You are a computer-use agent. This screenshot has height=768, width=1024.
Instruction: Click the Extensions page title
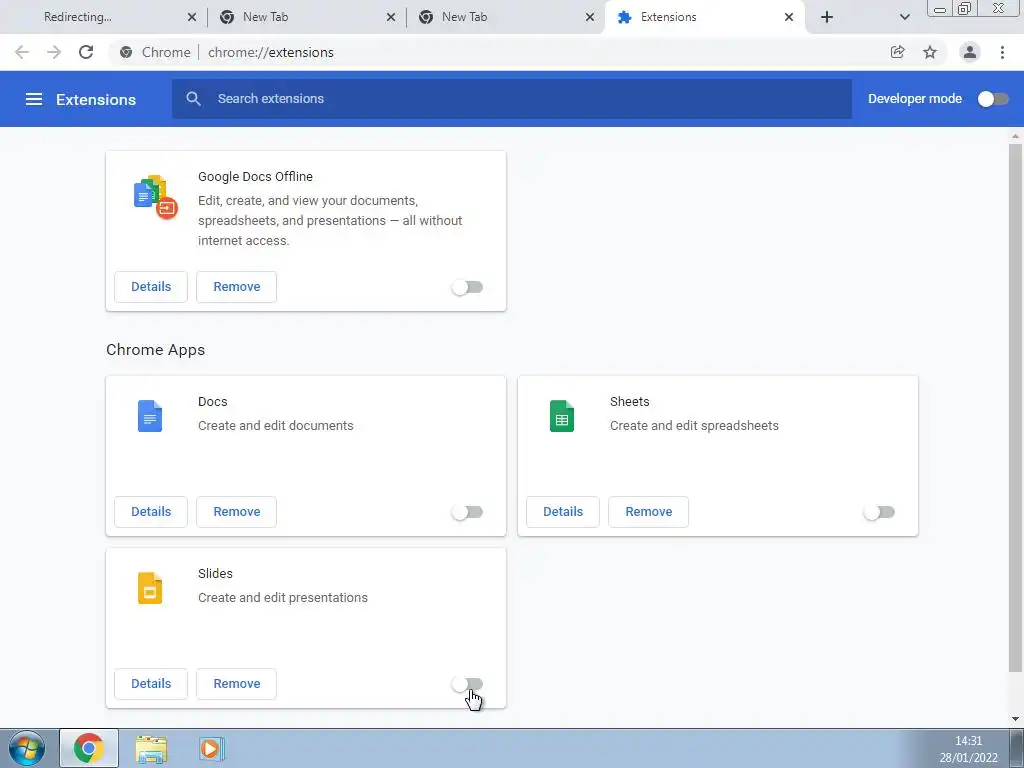(x=96, y=99)
